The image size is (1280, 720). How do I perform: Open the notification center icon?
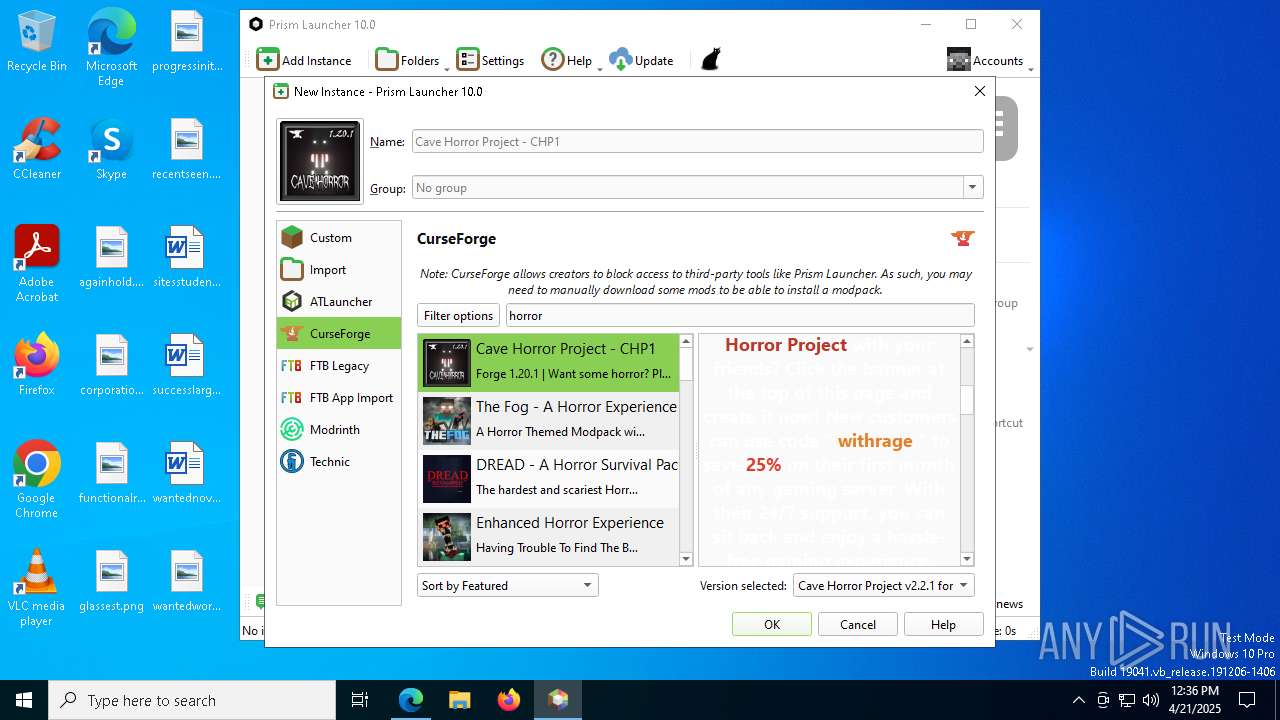click(1248, 700)
